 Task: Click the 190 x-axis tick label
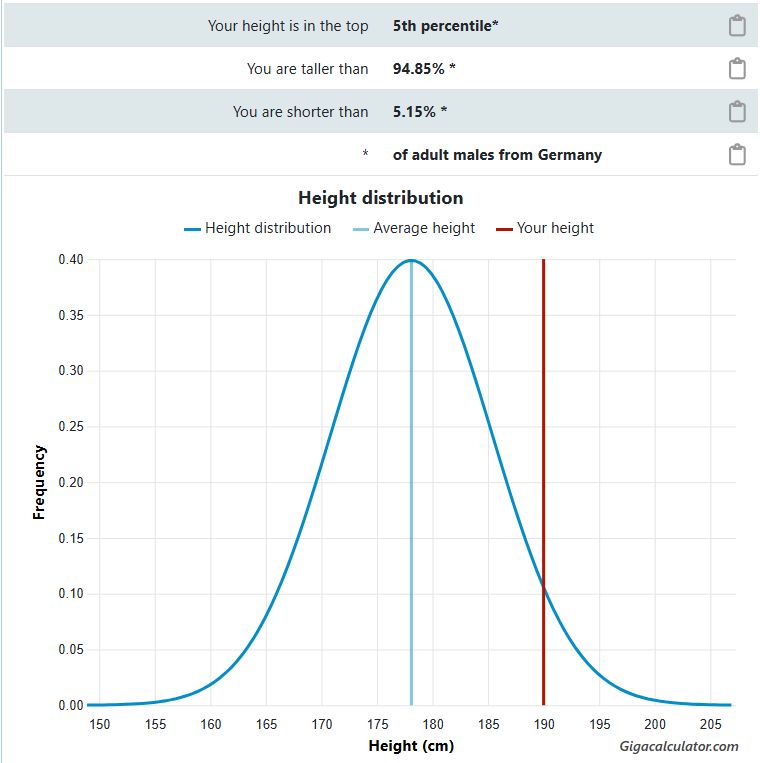coord(544,724)
